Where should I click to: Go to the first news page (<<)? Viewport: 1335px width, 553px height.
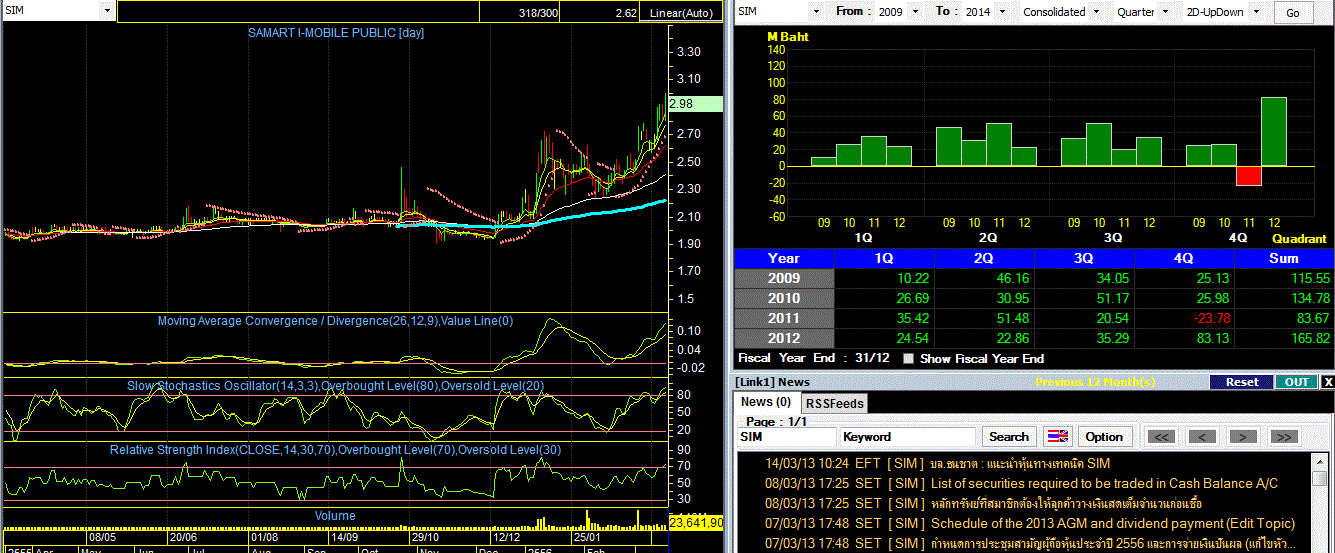click(x=1160, y=437)
